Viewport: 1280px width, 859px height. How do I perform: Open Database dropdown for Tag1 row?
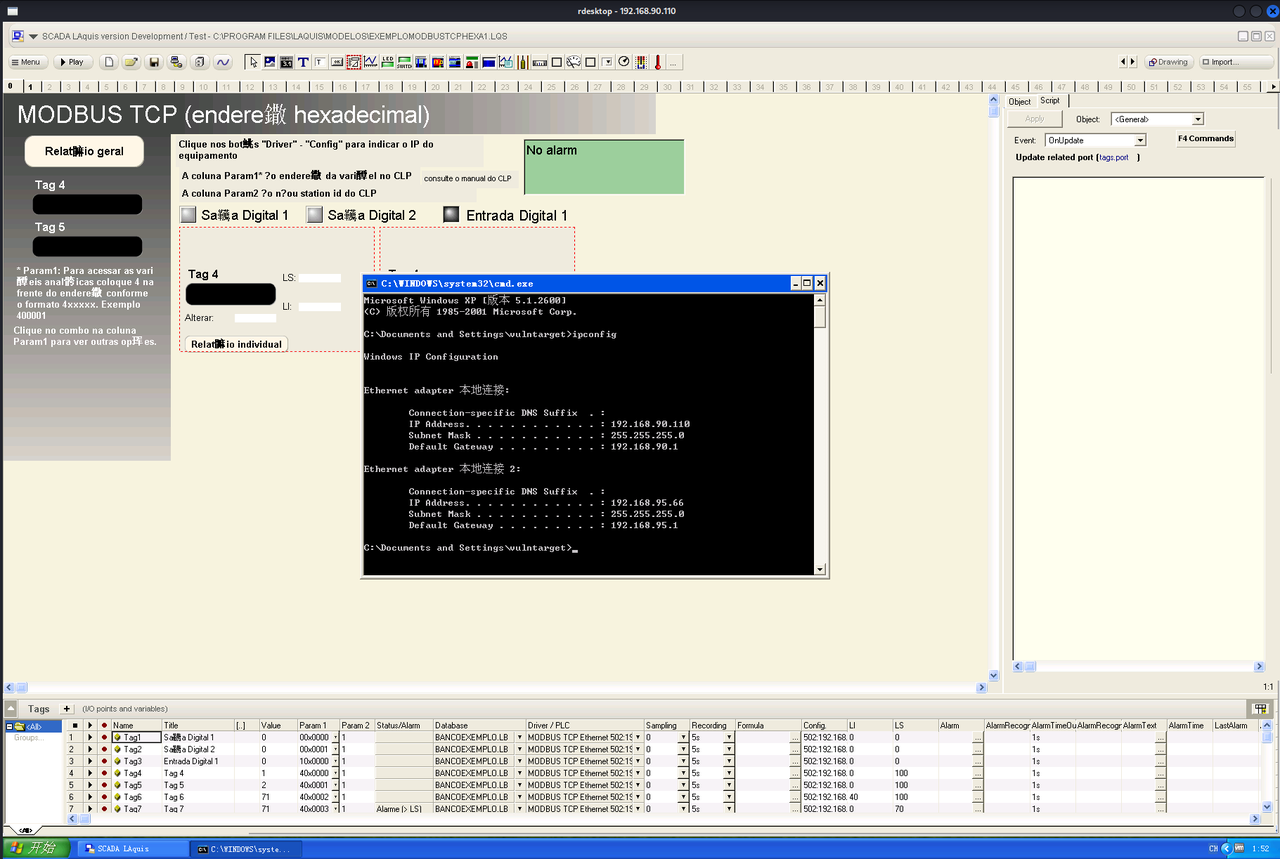[x=519, y=737]
